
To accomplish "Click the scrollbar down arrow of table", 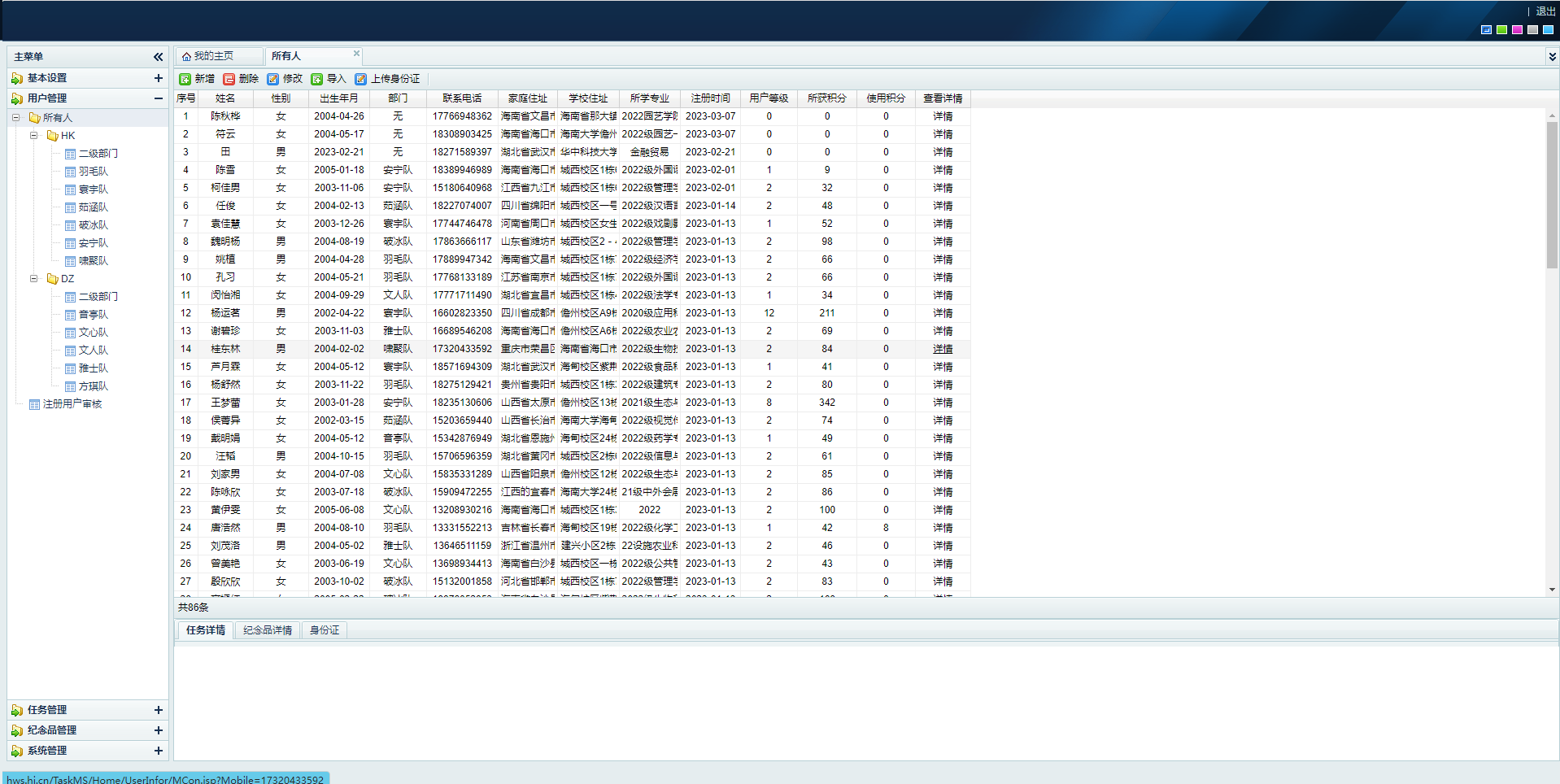I will [x=1552, y=590].
